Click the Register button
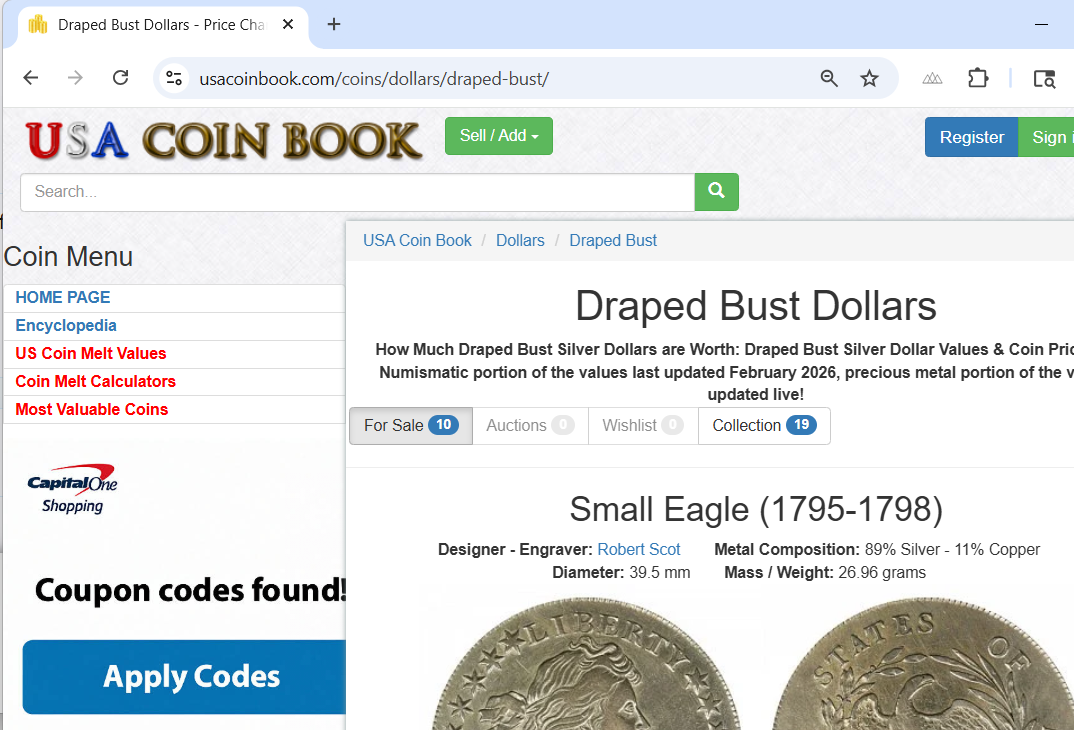 971,137
